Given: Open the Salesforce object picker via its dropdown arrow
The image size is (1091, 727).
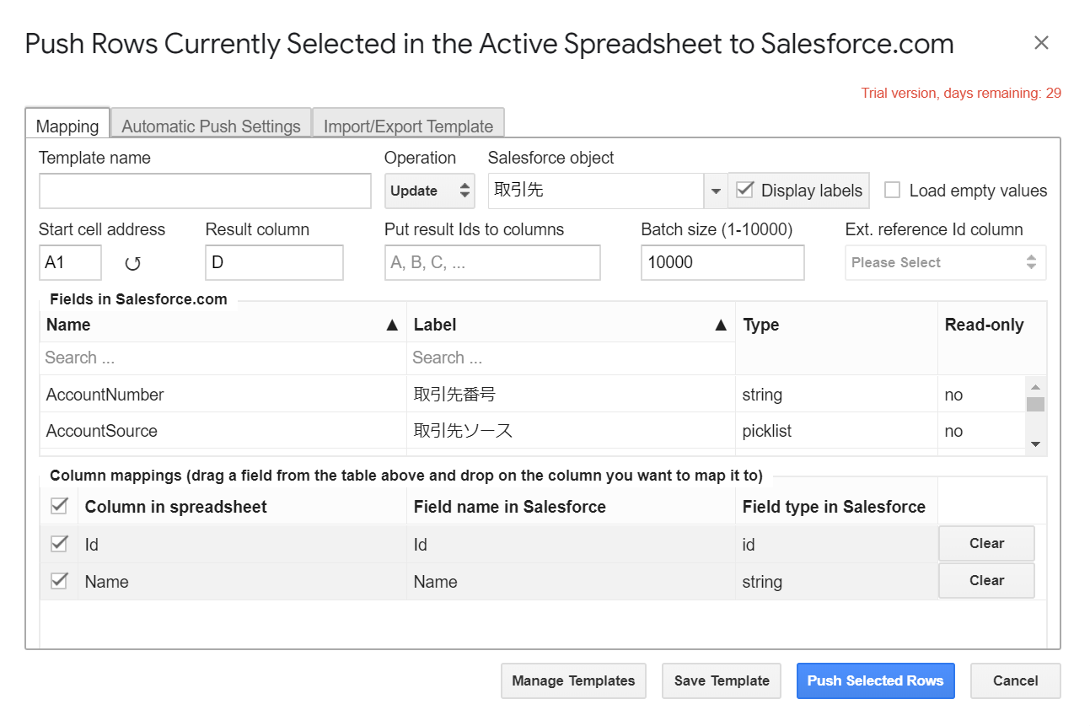Looking at the screenshot, I should coord(716,190).
